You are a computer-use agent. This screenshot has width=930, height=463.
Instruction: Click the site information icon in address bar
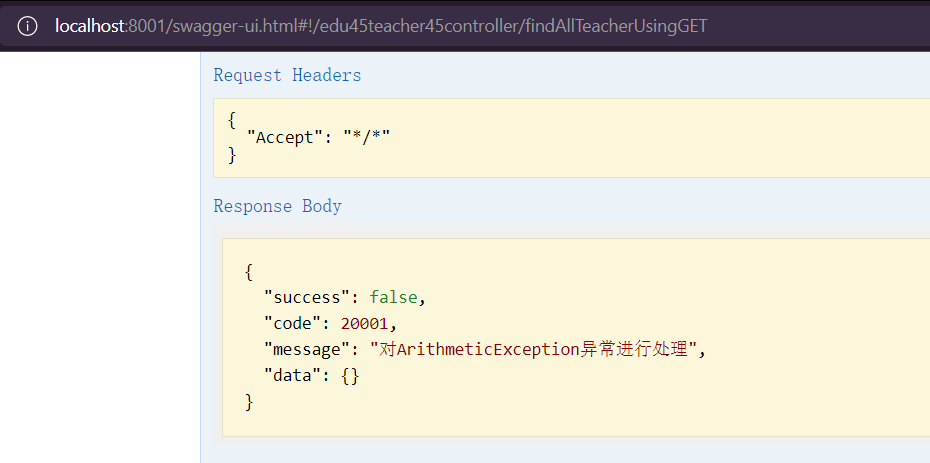pyautogui.click(x=28, y=26)
